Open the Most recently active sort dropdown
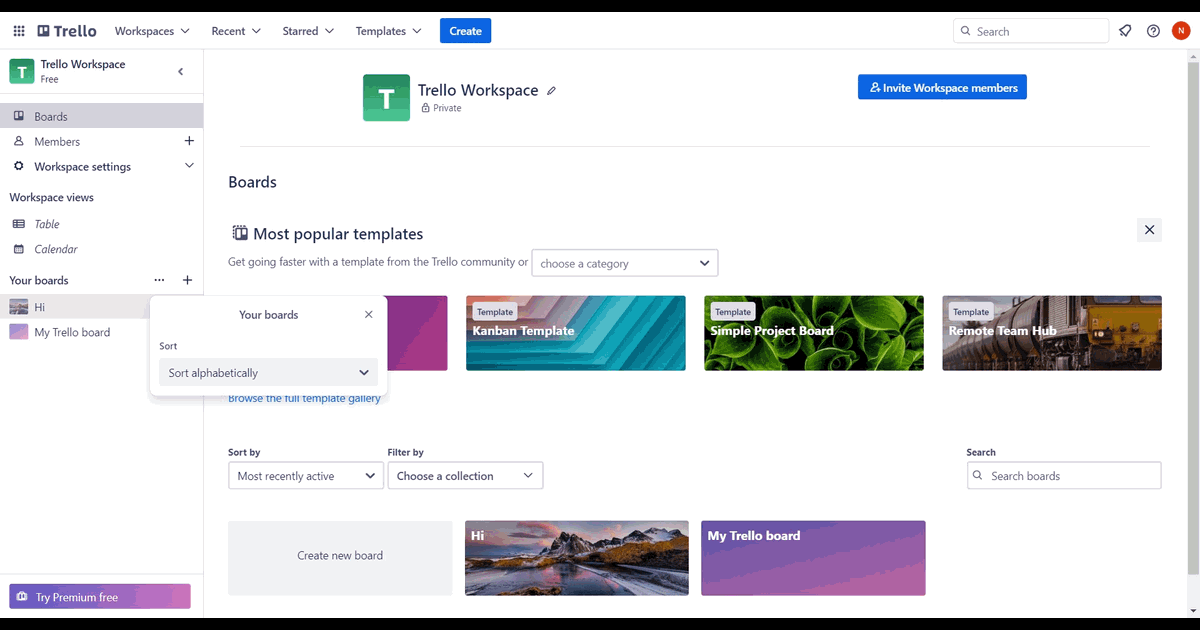Screen dimensions: 1200x630 (306, 476)
